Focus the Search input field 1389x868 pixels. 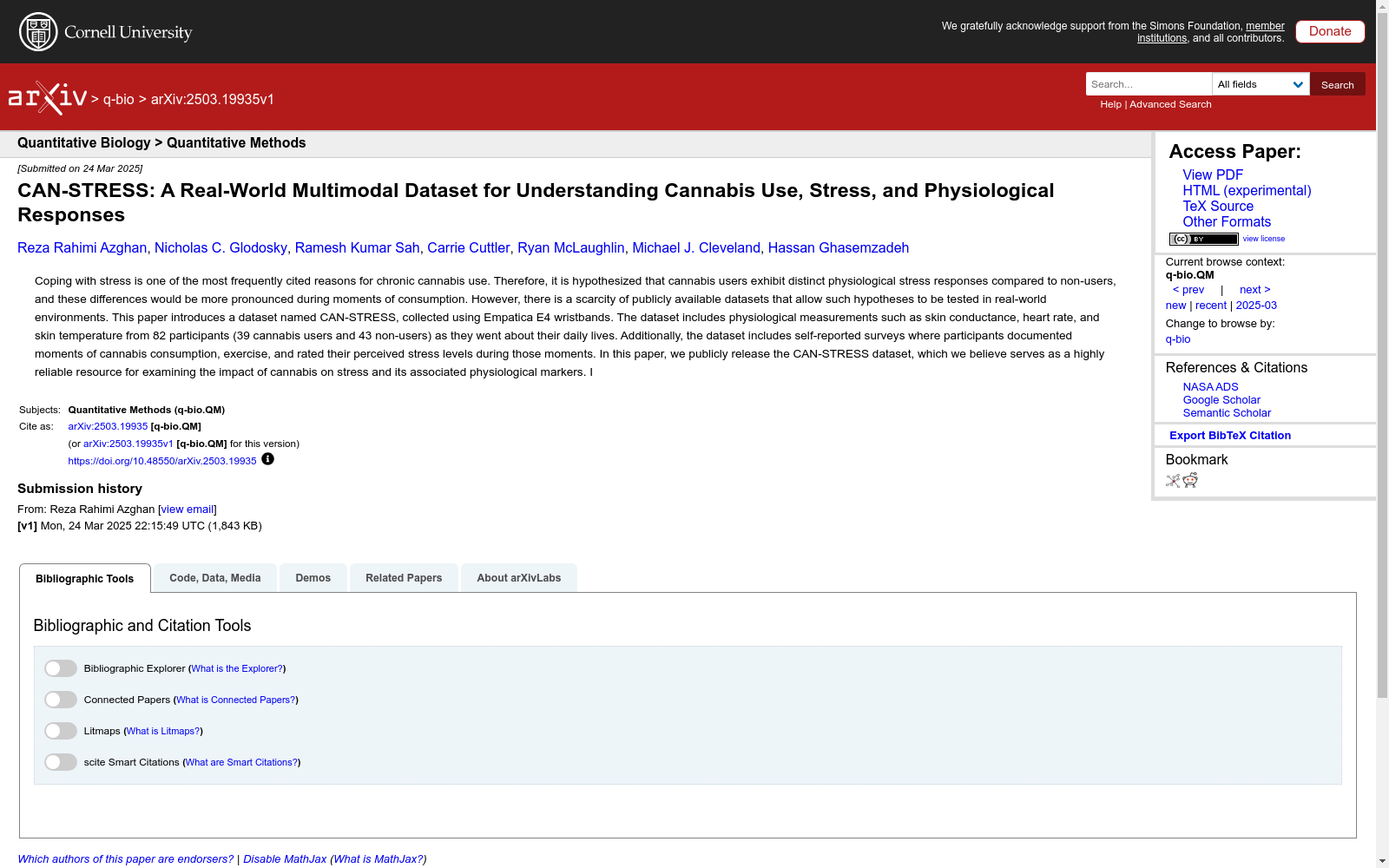tap(1149, 84)
